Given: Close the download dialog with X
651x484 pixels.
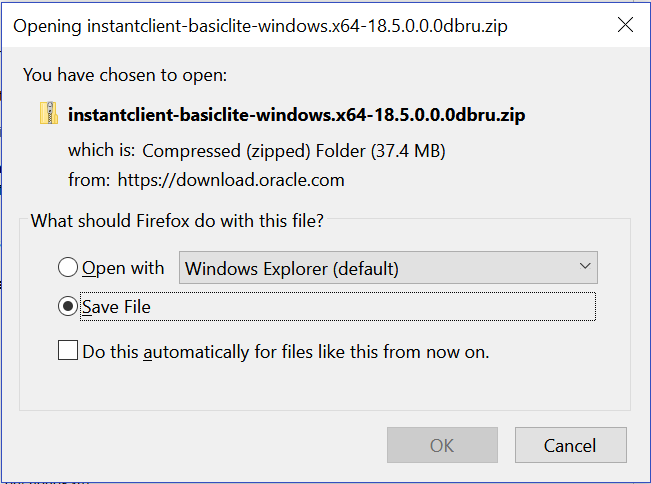Looking at the screenshot, I should click(x=626, y=25).
